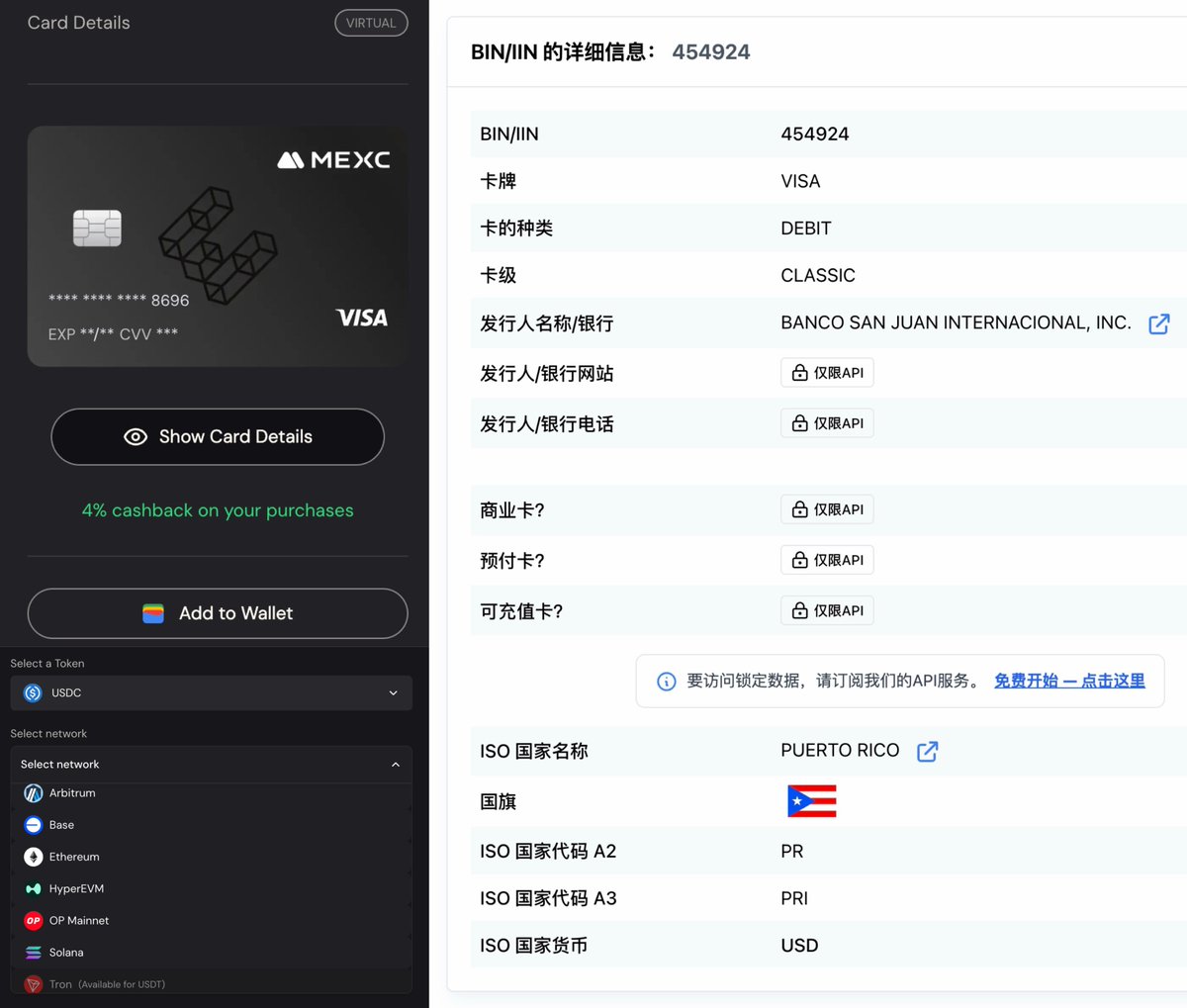Select Base network option

pos(211,825)
